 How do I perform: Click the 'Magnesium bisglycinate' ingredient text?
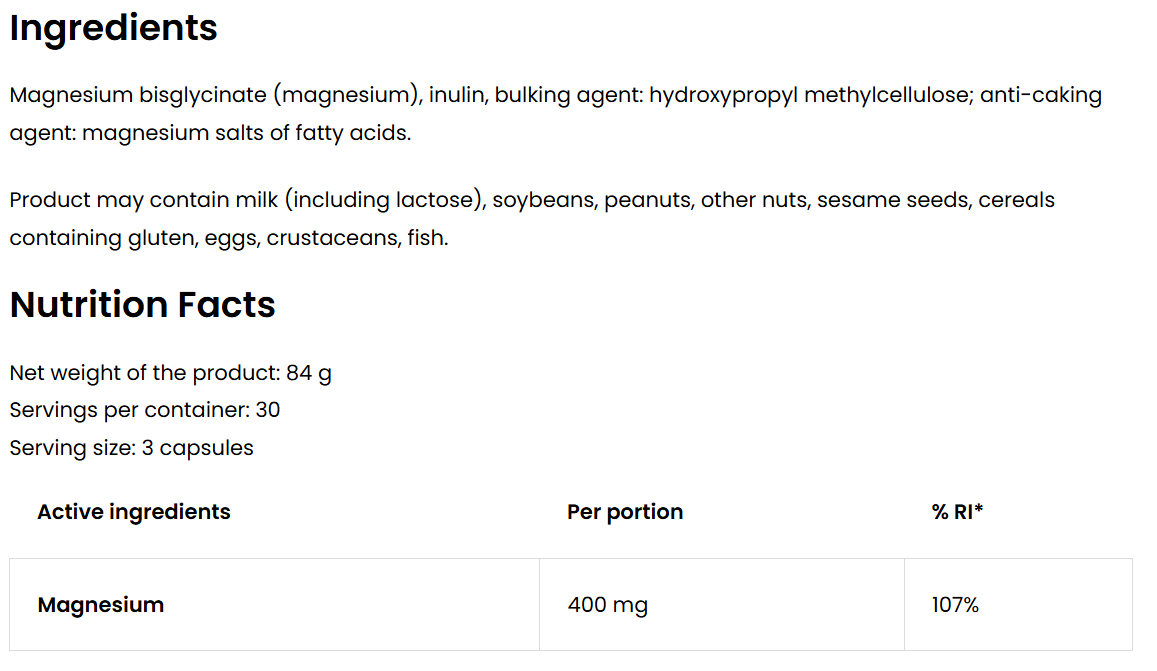pyautogui.click(x=138, y=96)
